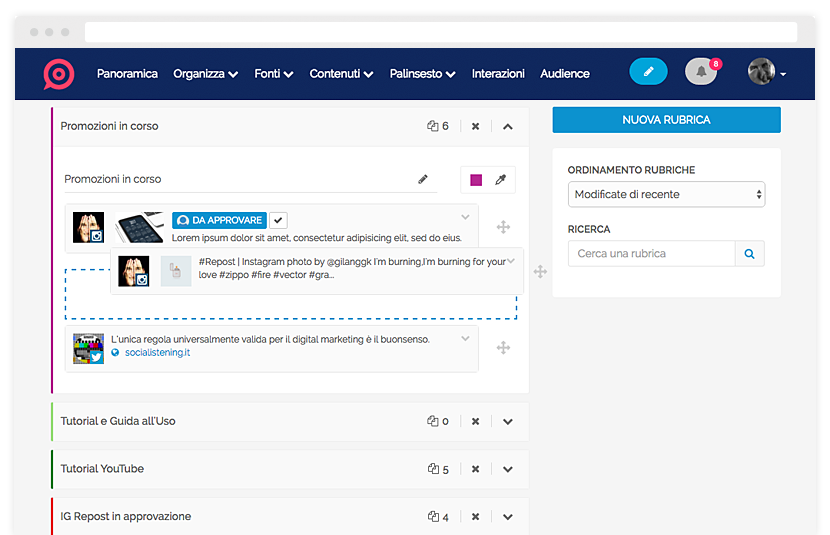Click the copy count icon for Promozioni in corso
The image size is (830, 535).
click(x=432, y=126)
